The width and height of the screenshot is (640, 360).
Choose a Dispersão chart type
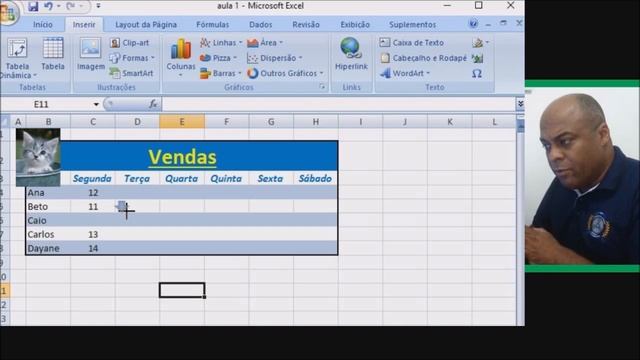click(x=274, y=58)
